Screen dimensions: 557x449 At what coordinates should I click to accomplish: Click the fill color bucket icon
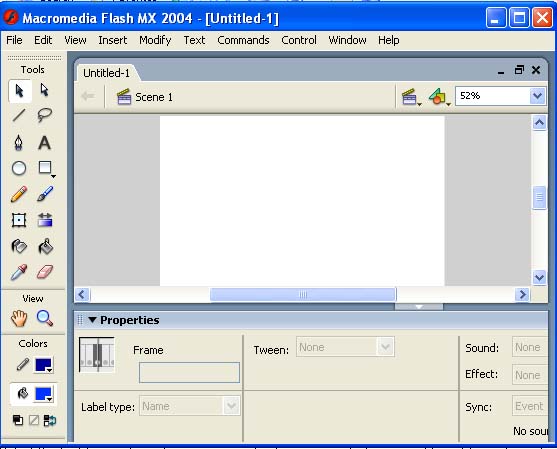22,393
